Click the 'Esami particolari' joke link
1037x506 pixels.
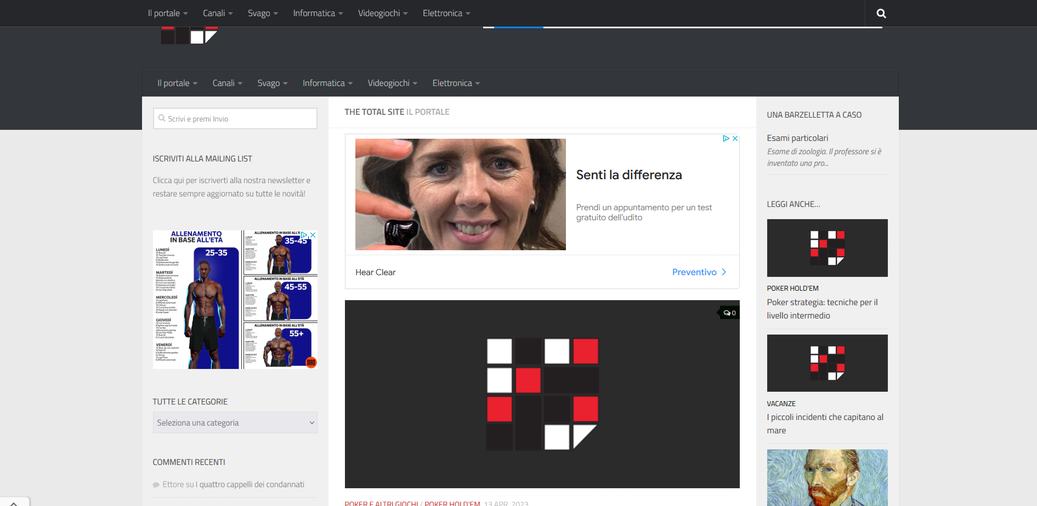pyautogui.click(x=797, y=138)
